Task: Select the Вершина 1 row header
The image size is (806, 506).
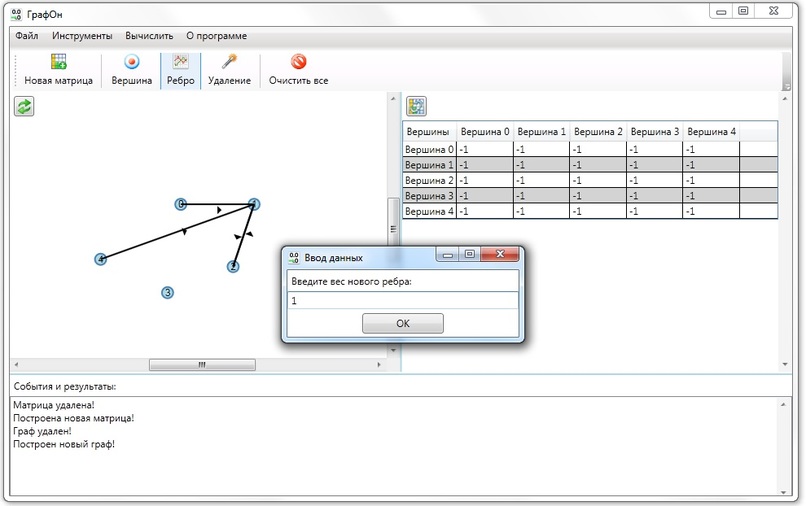Action: pos(429,165)
